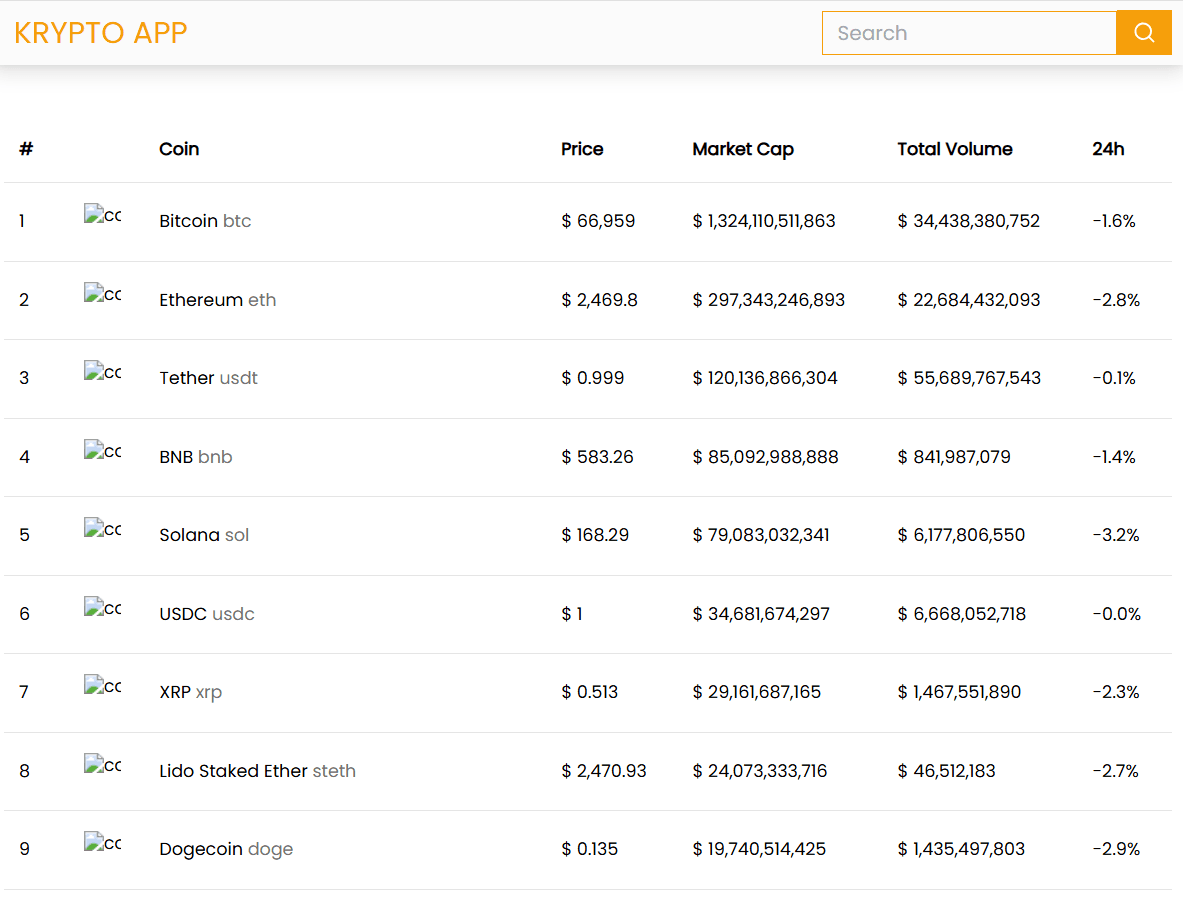Select market cap $ 85,092,988,888
1183x910 pixels.
[766, 457]
